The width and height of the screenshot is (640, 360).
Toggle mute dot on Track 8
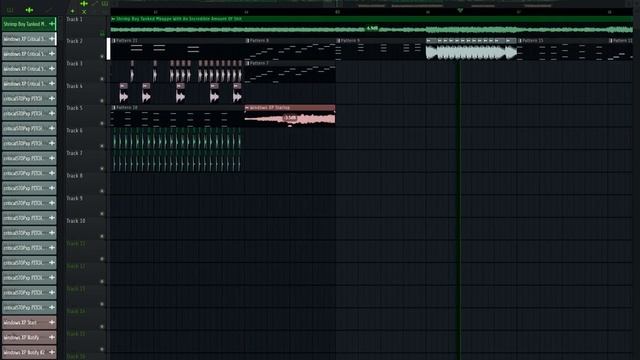[102, 191]
